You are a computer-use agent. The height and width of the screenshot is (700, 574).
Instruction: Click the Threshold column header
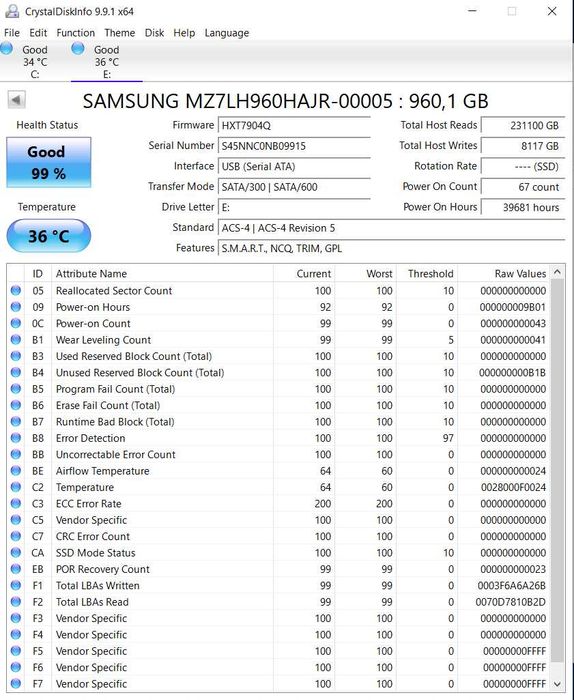pos(427,273)
